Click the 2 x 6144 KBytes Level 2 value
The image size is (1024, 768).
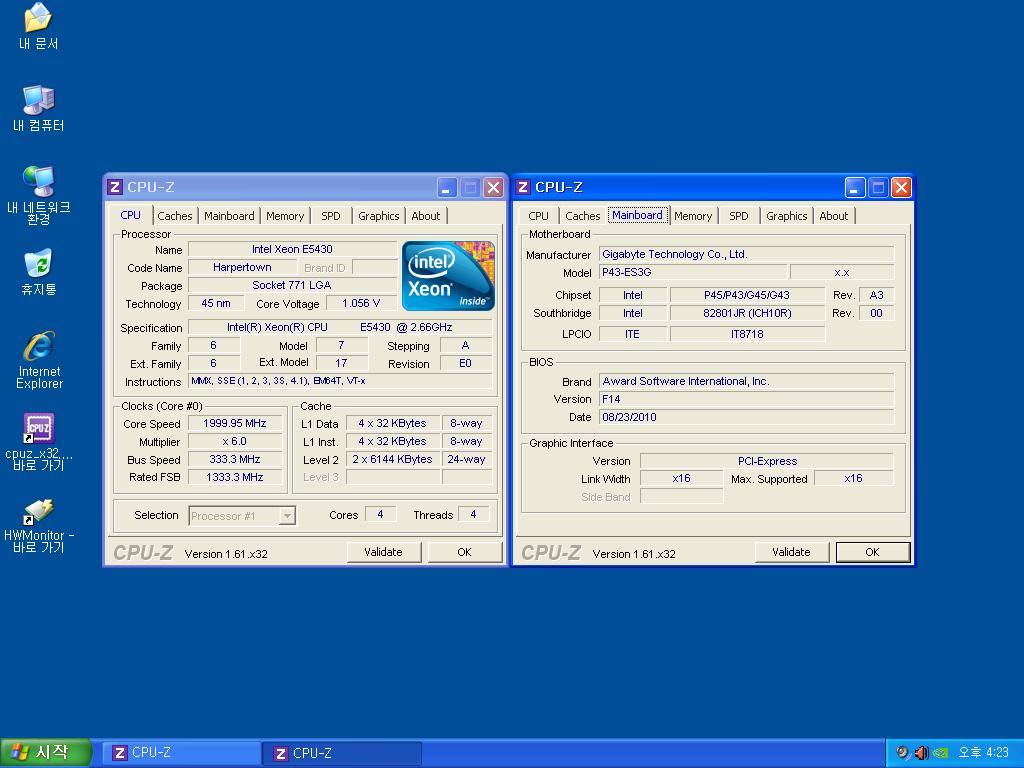pyautogui.click(x=392, y=459)
